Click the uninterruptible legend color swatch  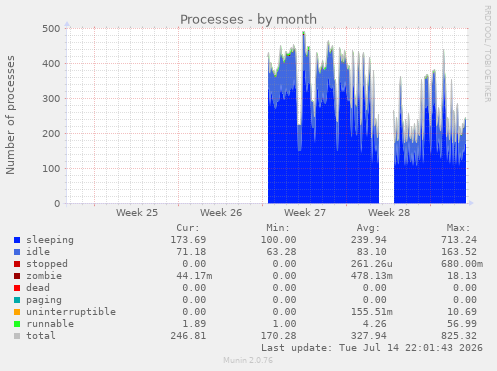click(x=17, y=312)
